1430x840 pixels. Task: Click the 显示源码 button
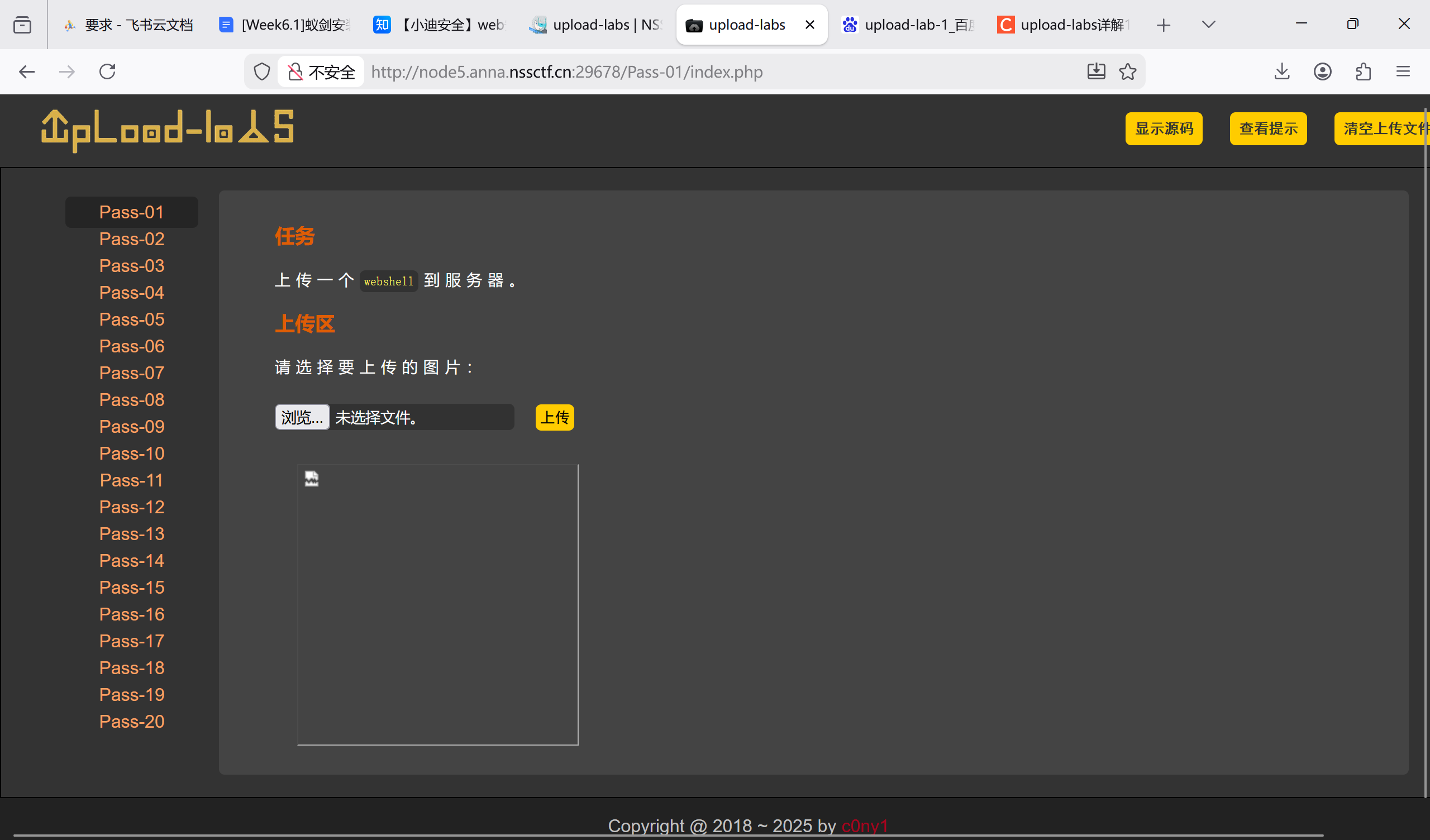(x=1164, y=129)
